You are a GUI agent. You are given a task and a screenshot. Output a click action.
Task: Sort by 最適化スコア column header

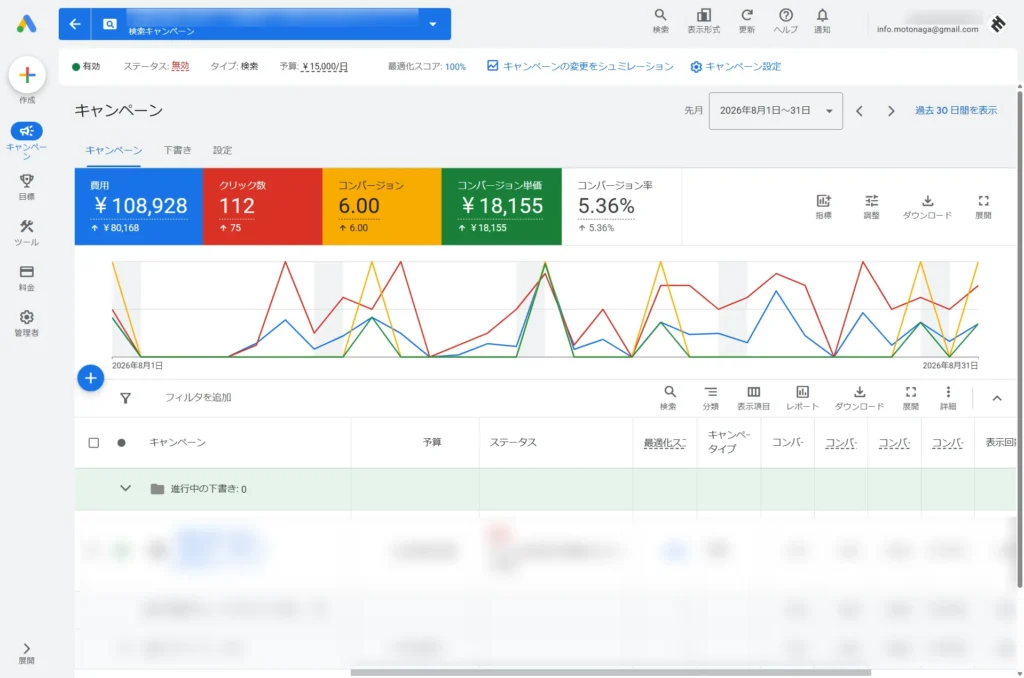click(x=665, y=443)
